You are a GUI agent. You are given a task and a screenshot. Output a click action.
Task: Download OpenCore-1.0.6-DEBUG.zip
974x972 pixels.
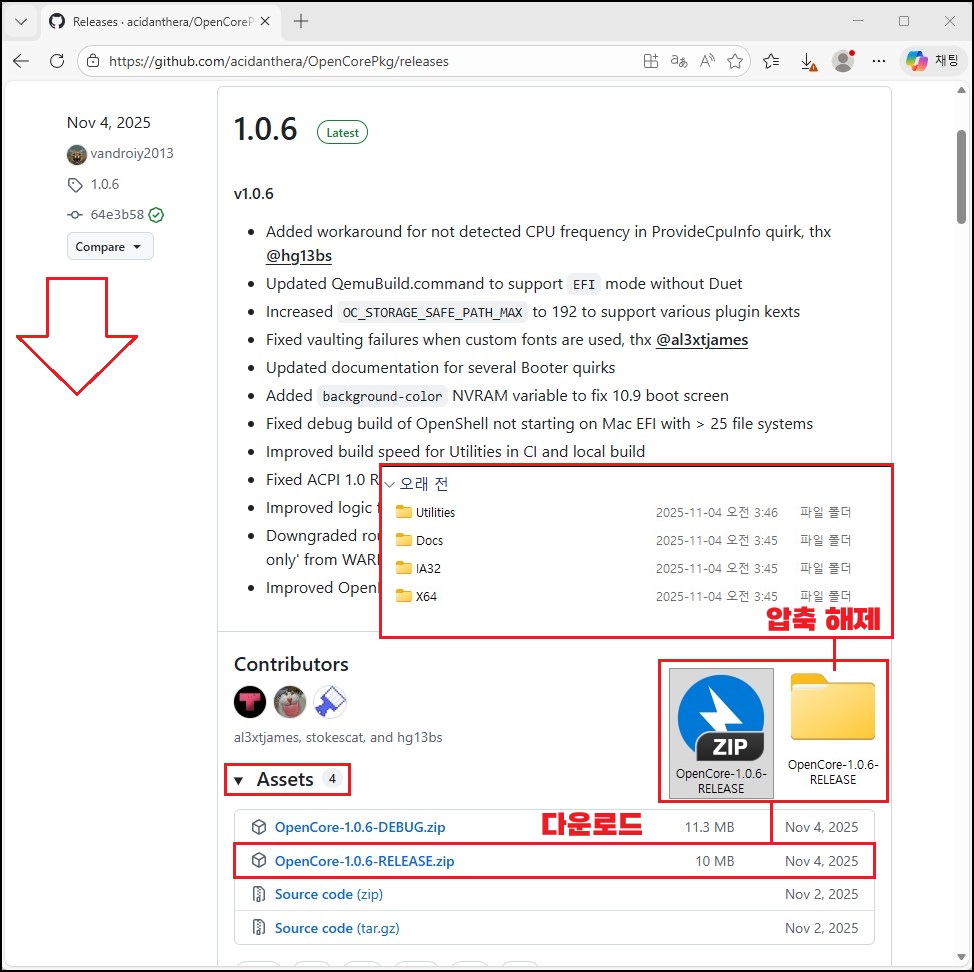pos(360,827)
